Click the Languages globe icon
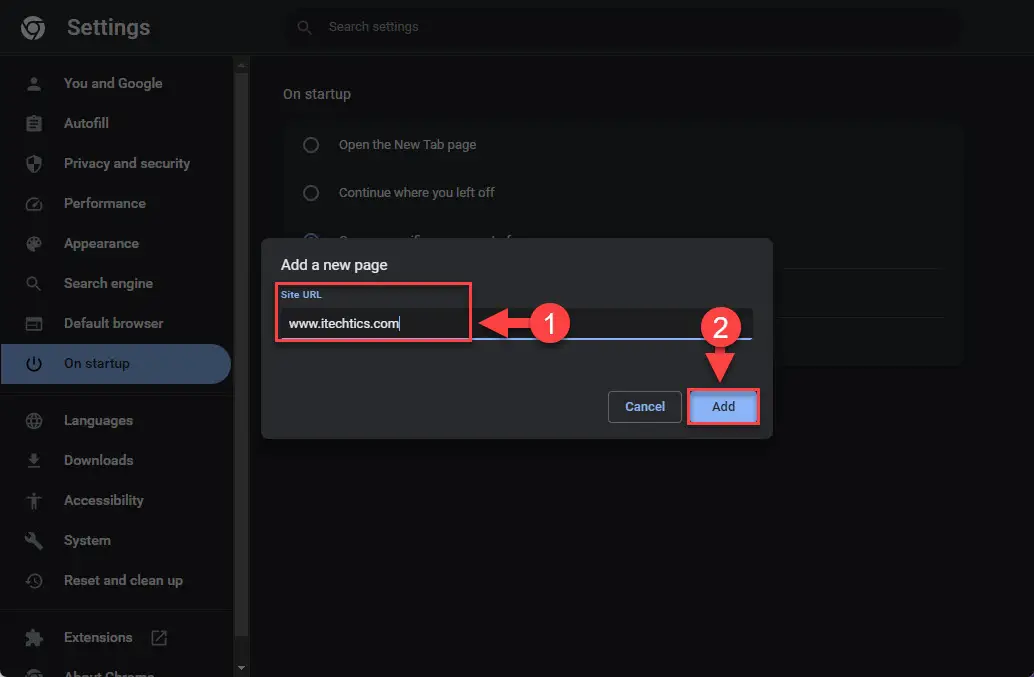1034x677 pixels. tap(34, 421)
